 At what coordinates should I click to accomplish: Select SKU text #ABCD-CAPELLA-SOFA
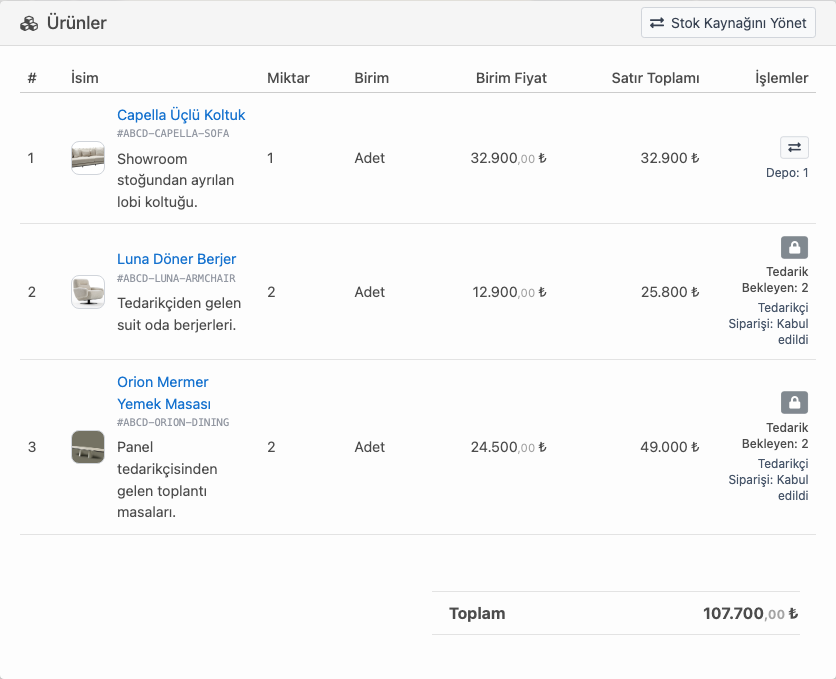pyautogui.click(x=173, y=133)
